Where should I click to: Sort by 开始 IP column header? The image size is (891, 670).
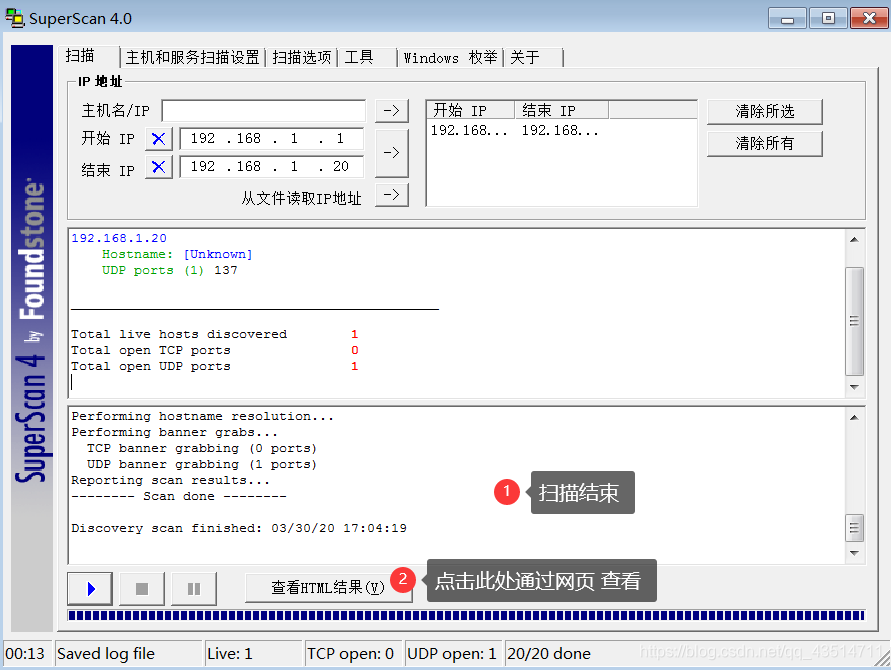coord(471,110)
